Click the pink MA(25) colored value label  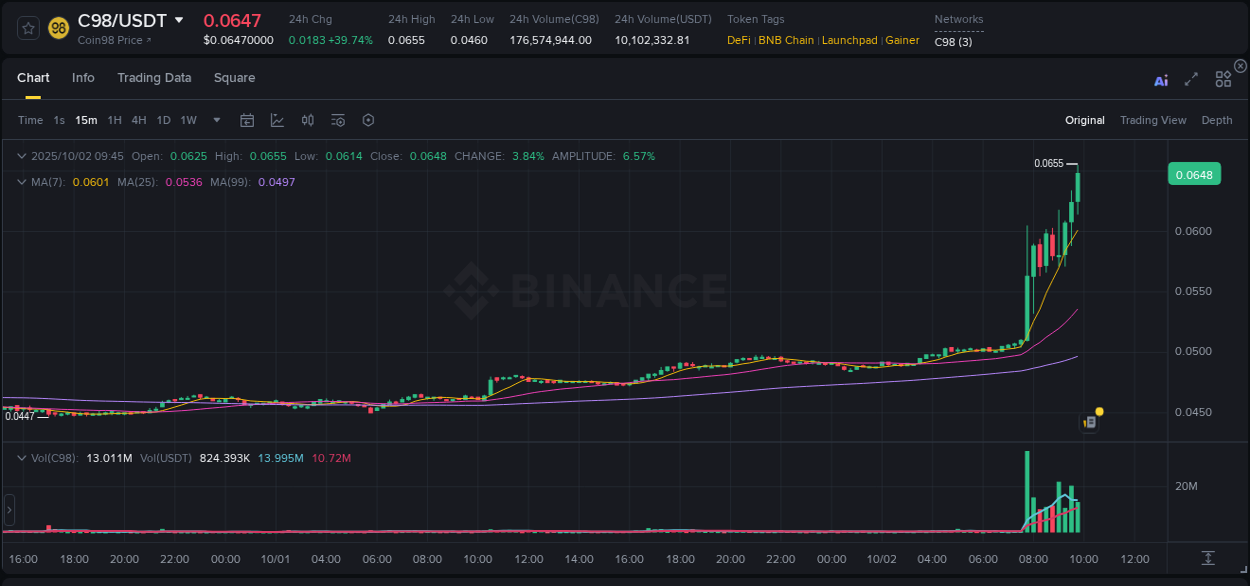click(x=184, y=182)
